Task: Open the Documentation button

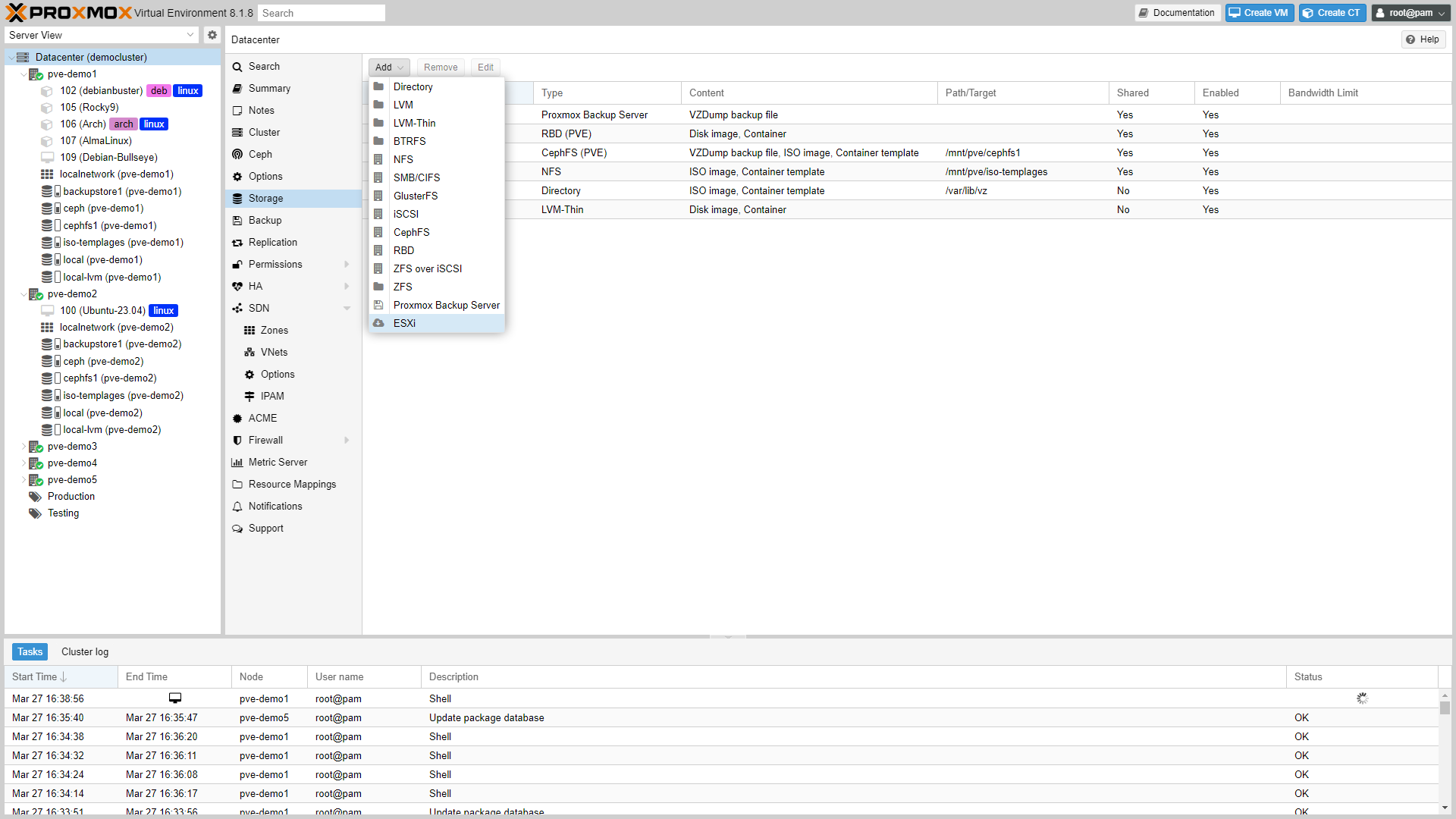Action: (x=1177, y=13)
